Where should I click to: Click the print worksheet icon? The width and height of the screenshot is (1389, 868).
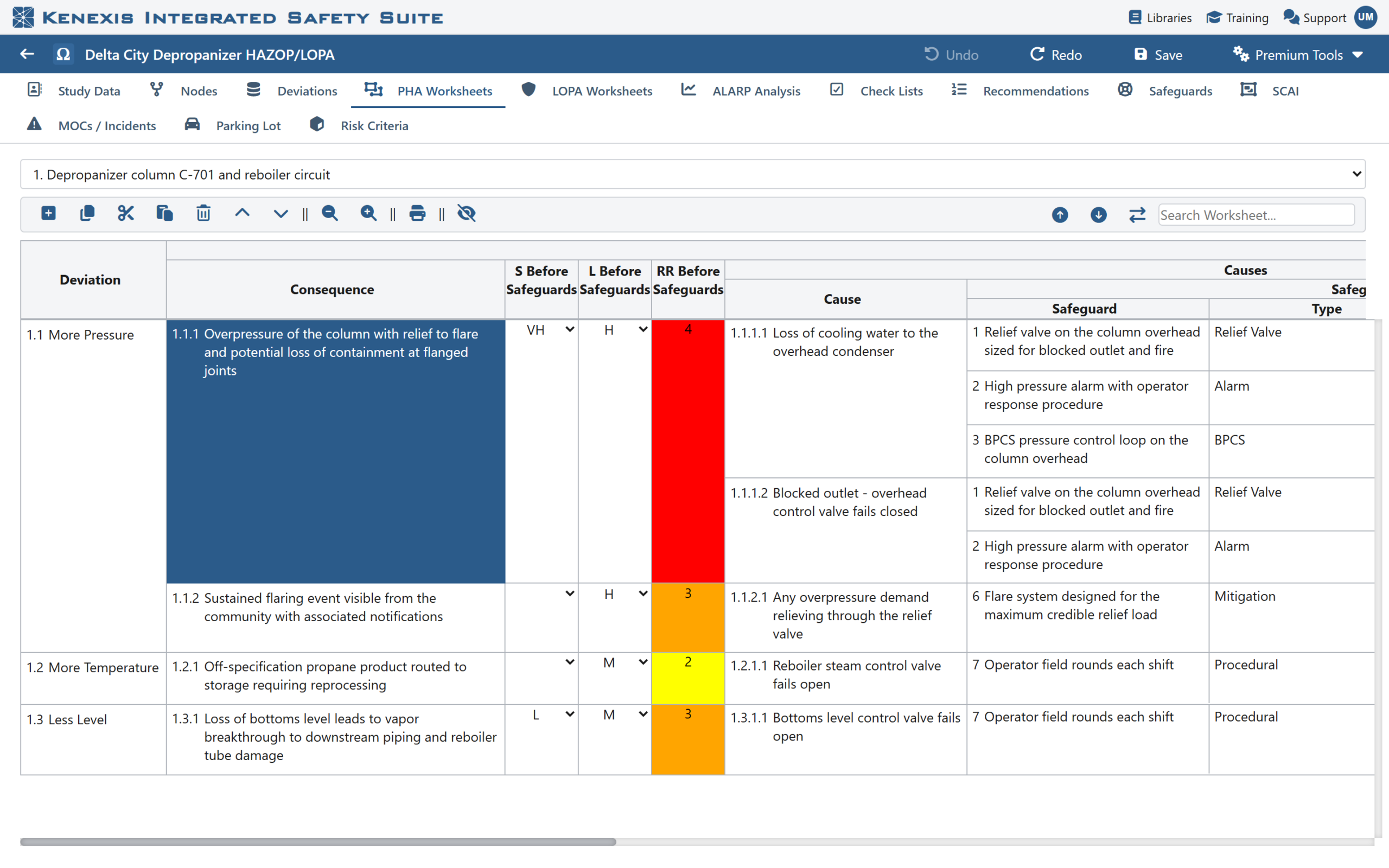click(417, 214)
